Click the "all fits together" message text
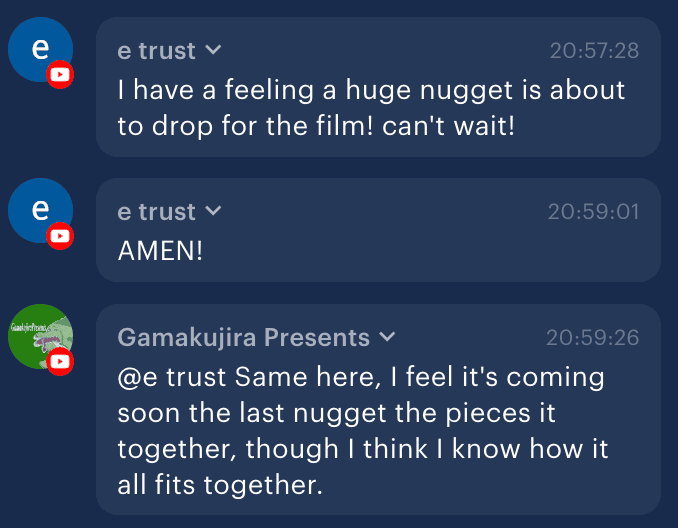The width and height of the screenshot is (678, 528). point(218,486)
